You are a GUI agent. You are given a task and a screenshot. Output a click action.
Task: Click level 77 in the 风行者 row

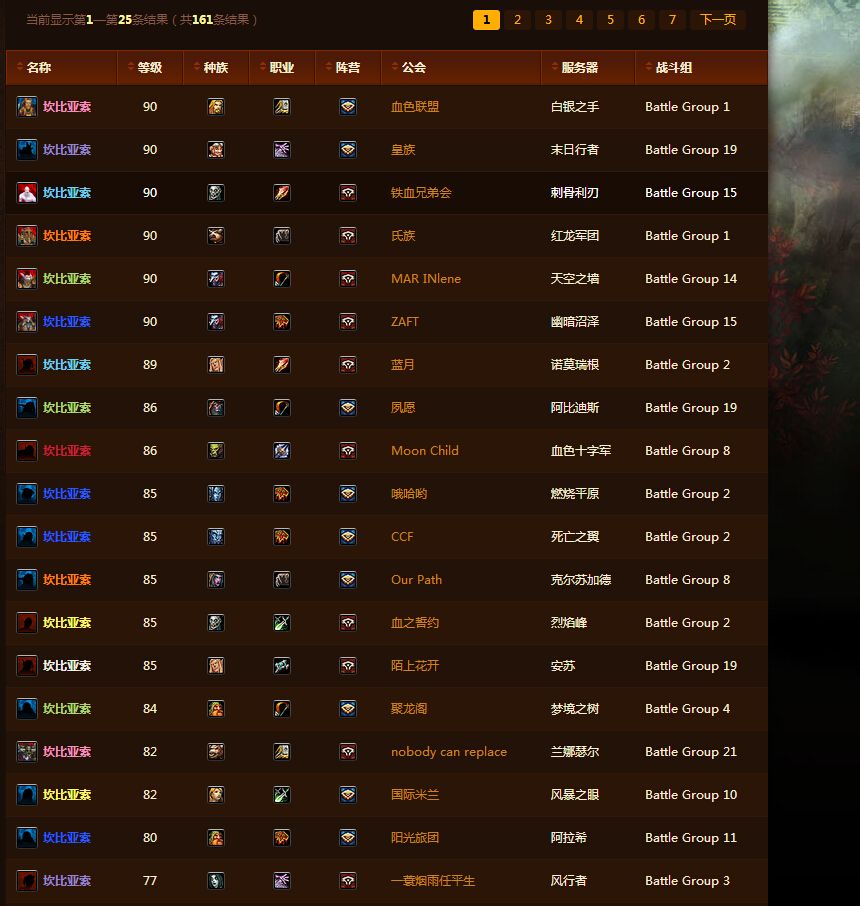click(x=150, y=881)
